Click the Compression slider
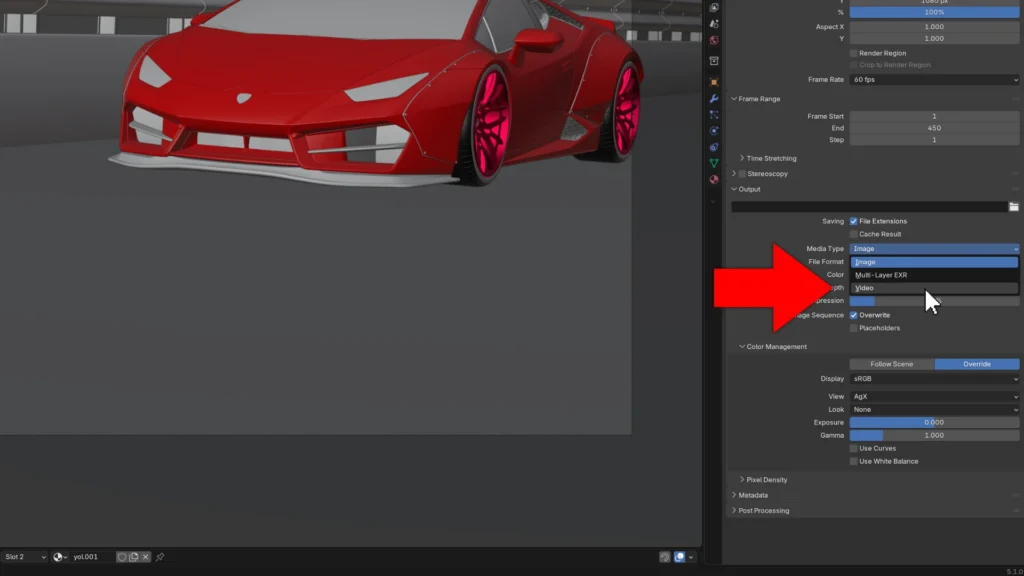 (934, 301)
